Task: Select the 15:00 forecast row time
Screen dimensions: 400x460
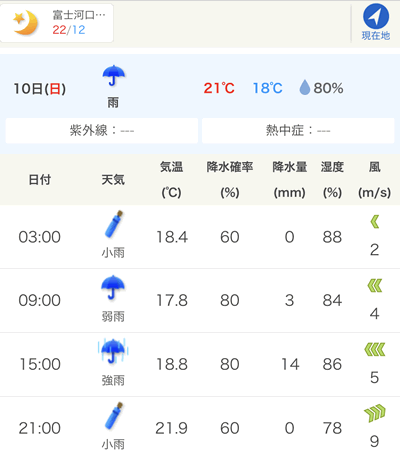Action: click(40, 364)
